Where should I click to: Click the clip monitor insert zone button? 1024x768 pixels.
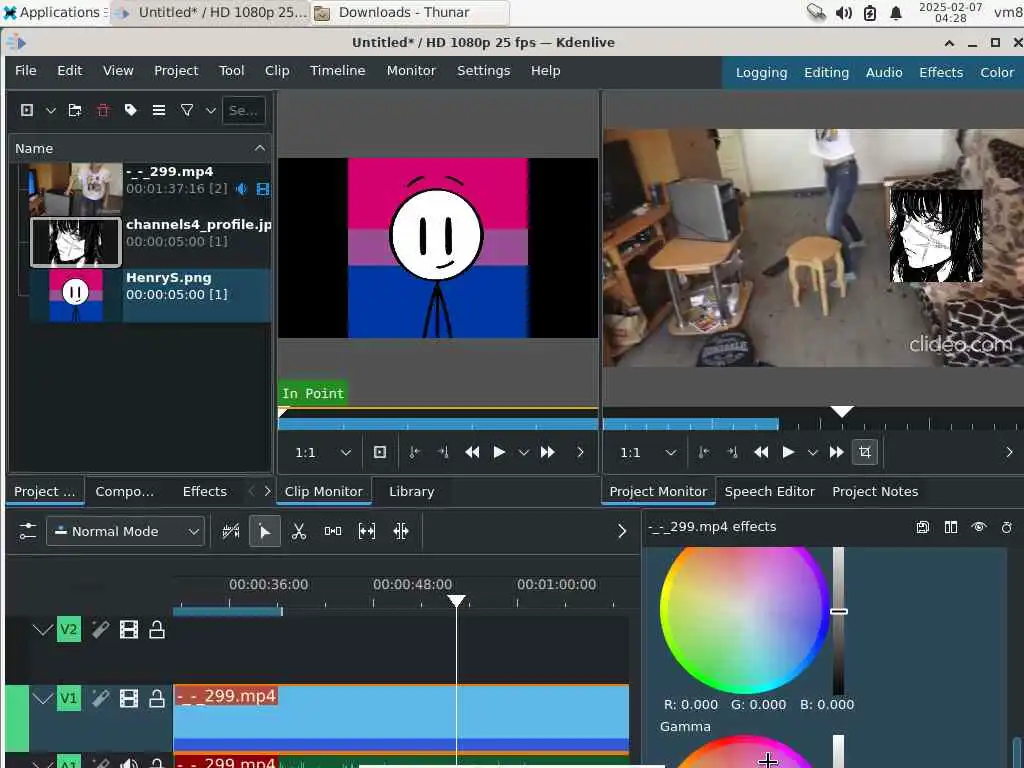pos(379,452)
